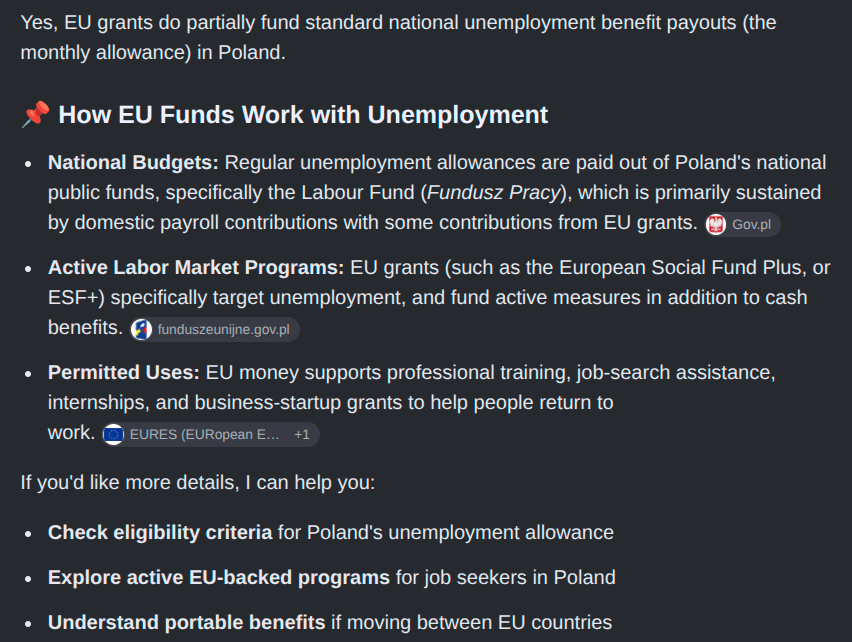Viewport: 852px width, 642px height.
Task: Click the EU flag icon
Action: click(114, 435)
